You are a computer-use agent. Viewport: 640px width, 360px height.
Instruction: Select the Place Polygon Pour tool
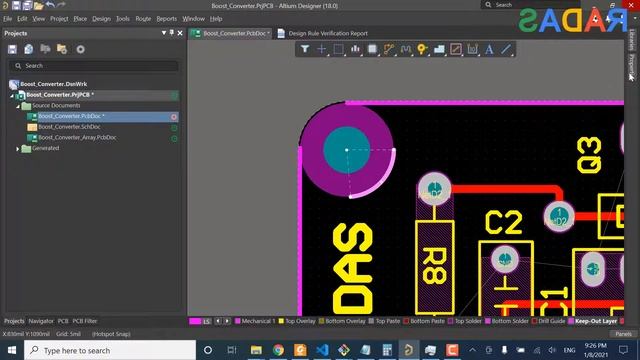point(439,49)
